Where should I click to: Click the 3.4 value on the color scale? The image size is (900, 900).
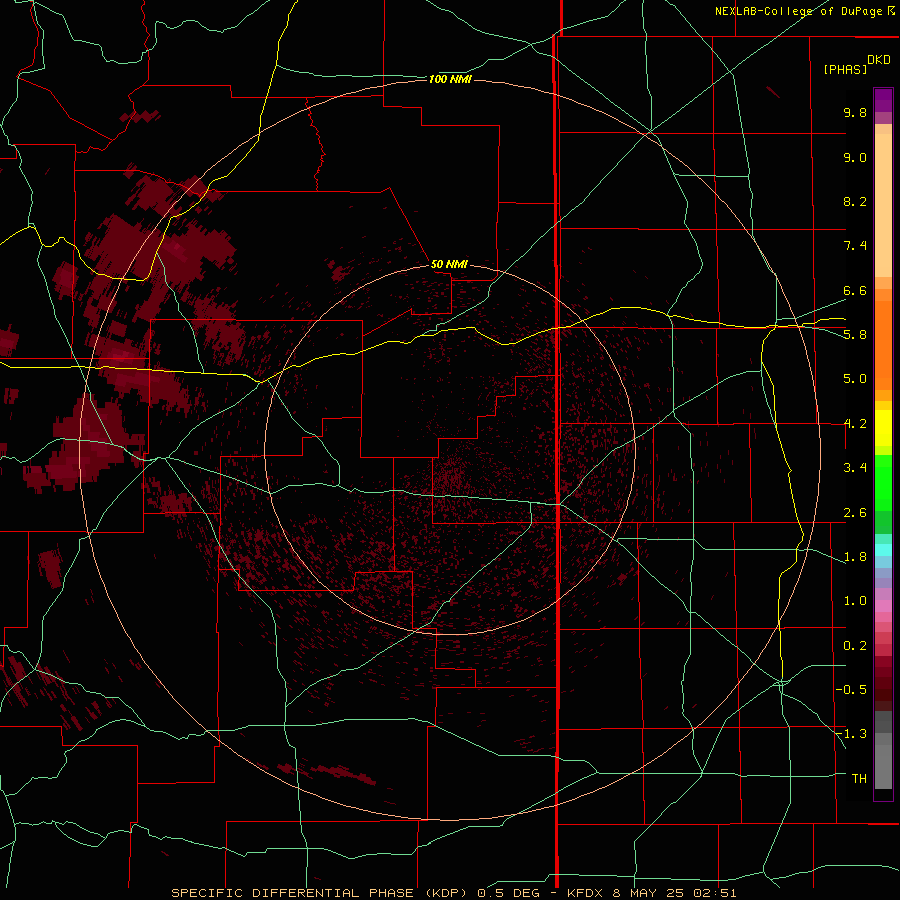click(855, 468)
